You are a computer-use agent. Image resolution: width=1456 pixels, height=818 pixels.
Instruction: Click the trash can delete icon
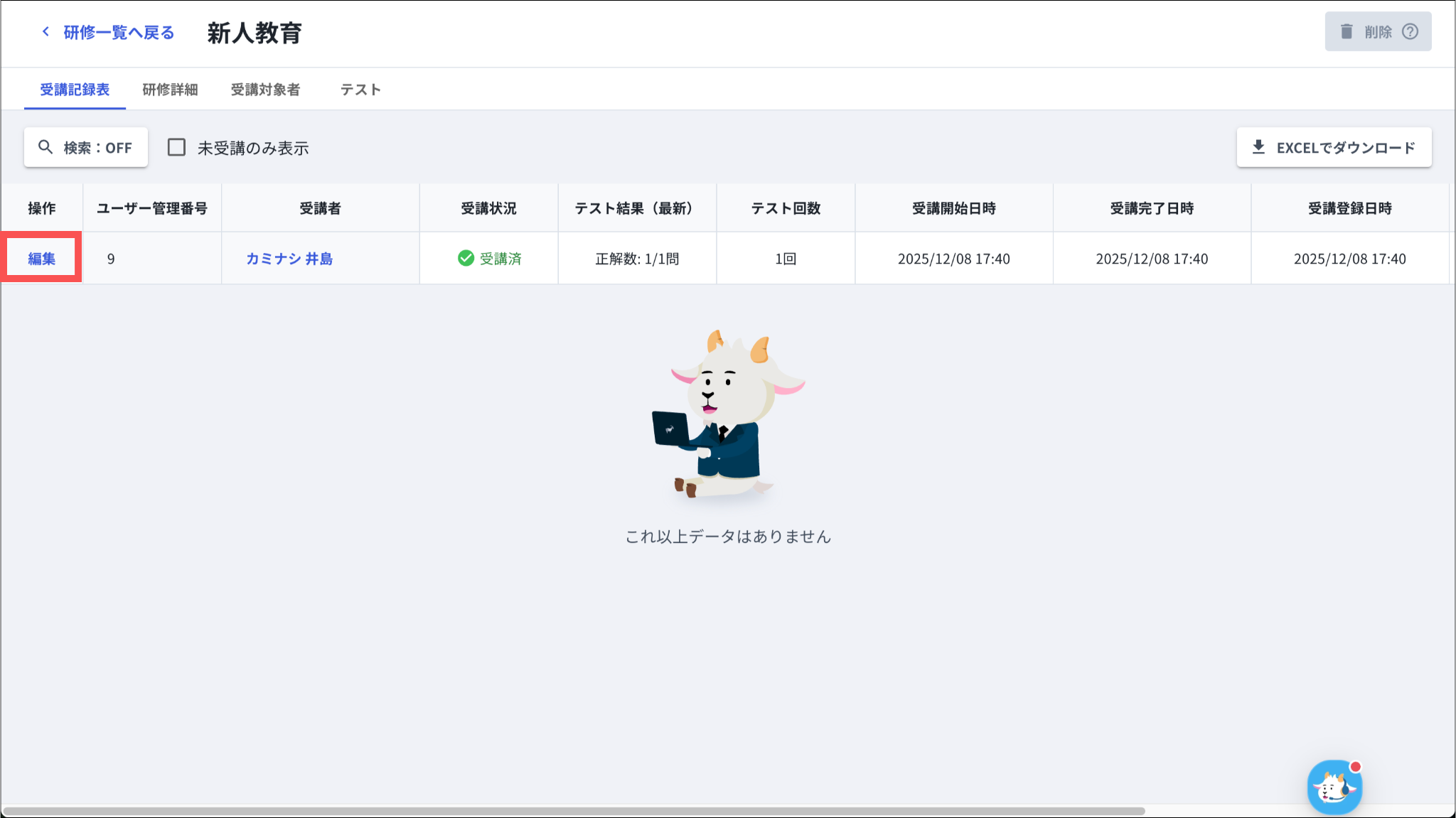[1346, 32]
